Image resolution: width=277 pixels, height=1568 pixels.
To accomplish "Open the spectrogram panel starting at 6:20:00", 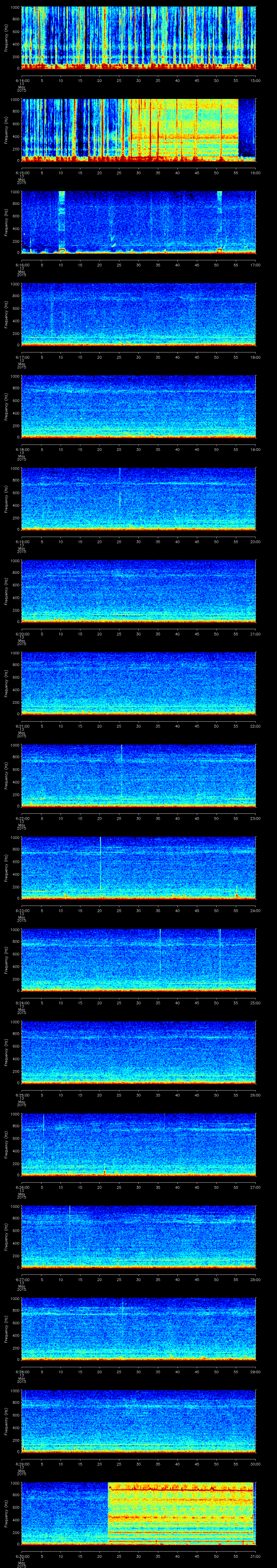I will [x=139, y=591].
